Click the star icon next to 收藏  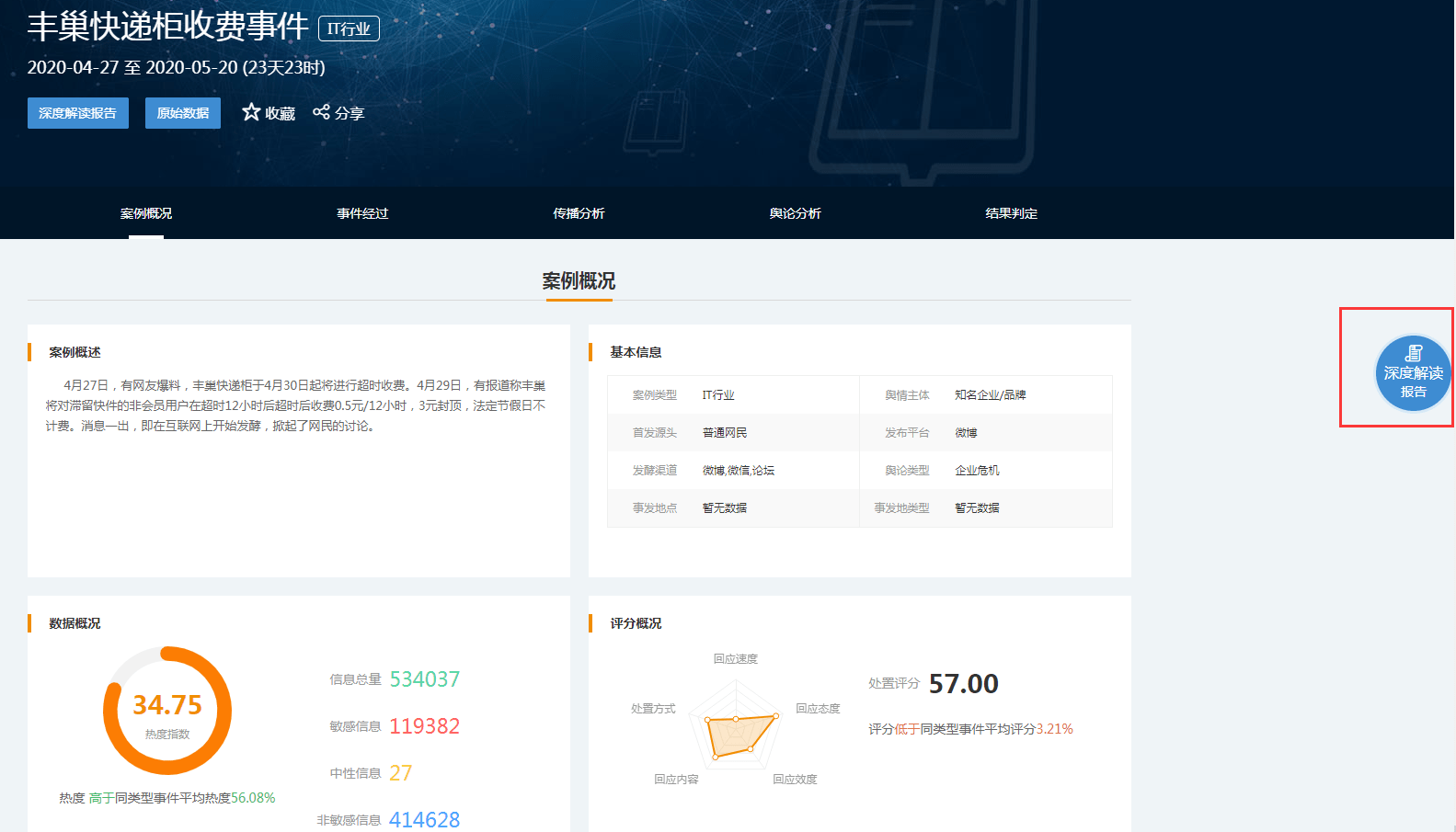(x=251, y=112)
